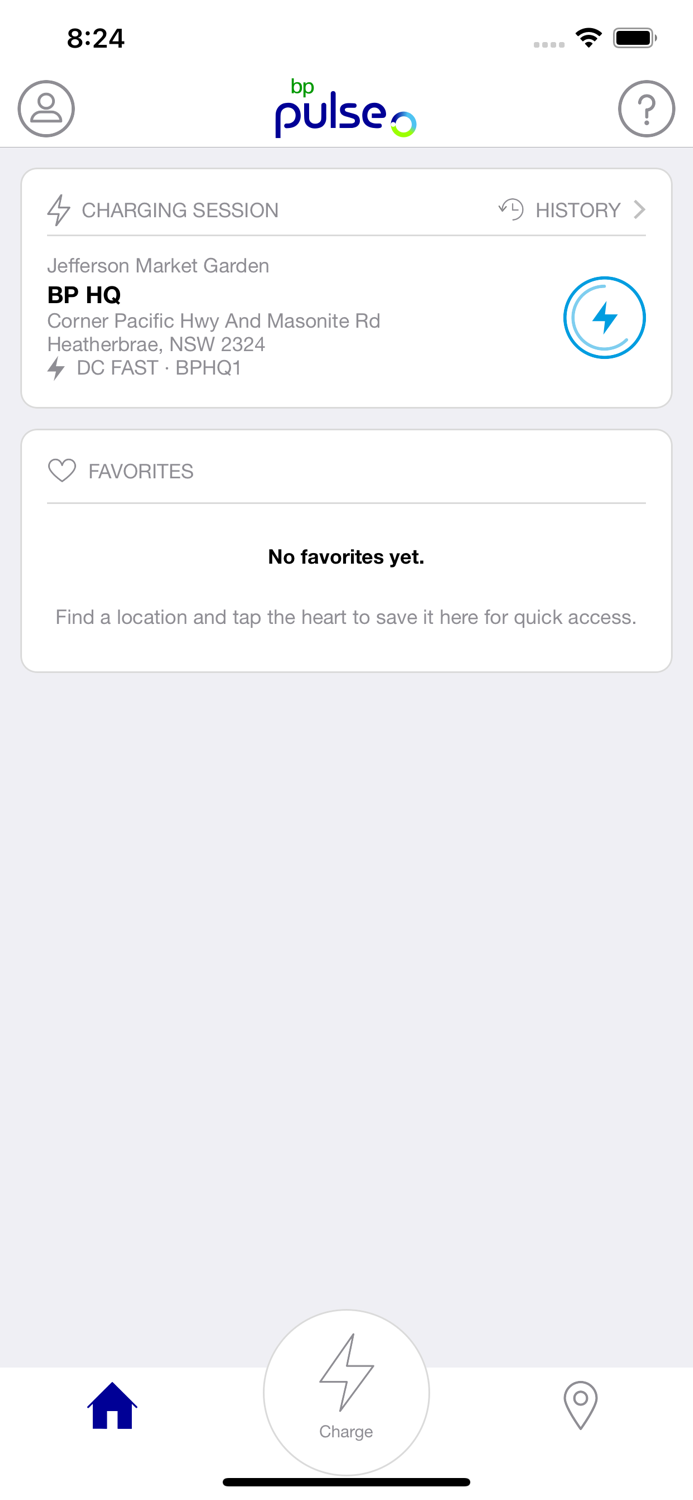Image resolution: width=693 pixels, height=1500 pixels.
Task: Tap the FAVORITES section header
Action: (140, 472)
